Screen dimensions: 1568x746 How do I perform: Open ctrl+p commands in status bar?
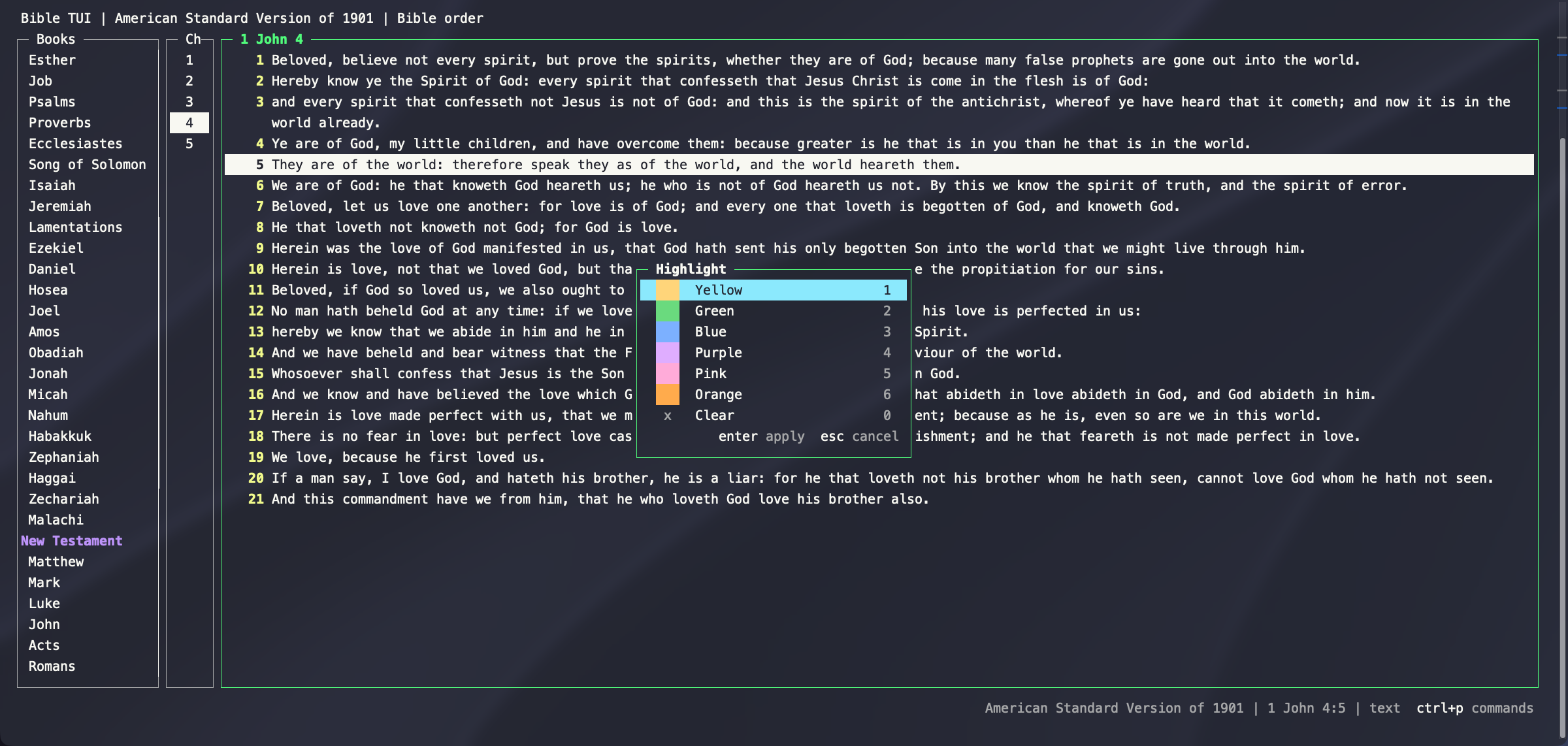(1475, 708)
